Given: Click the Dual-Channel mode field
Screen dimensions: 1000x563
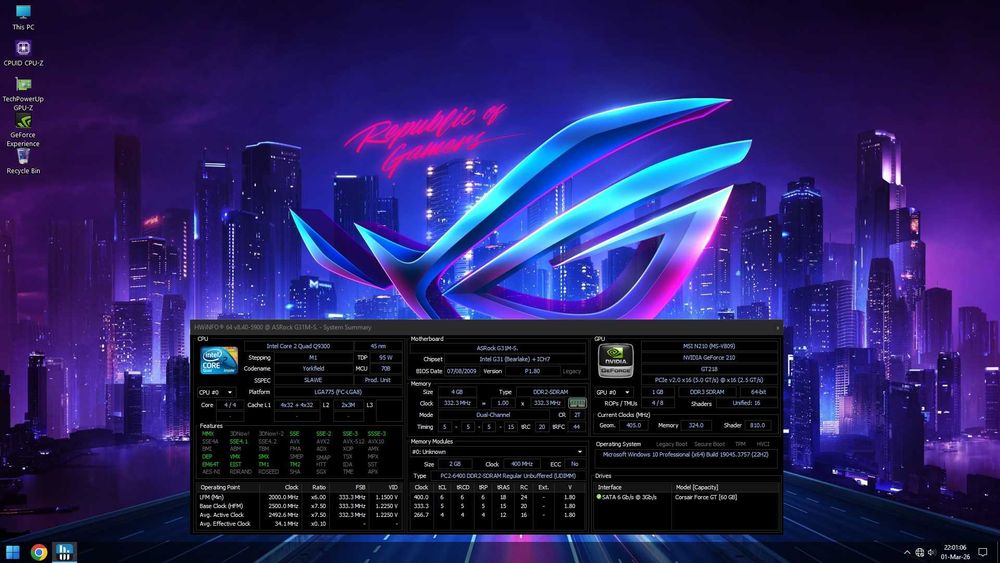Looking at the screenshot, I should 493,415.
